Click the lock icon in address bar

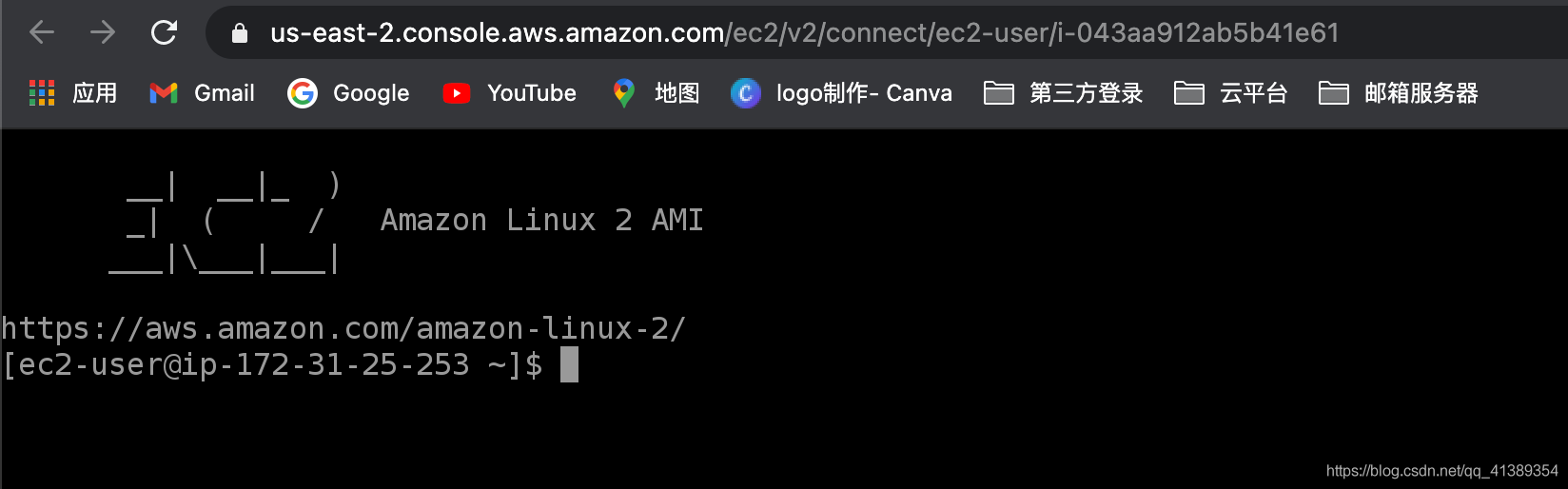[x=240, y=34]
